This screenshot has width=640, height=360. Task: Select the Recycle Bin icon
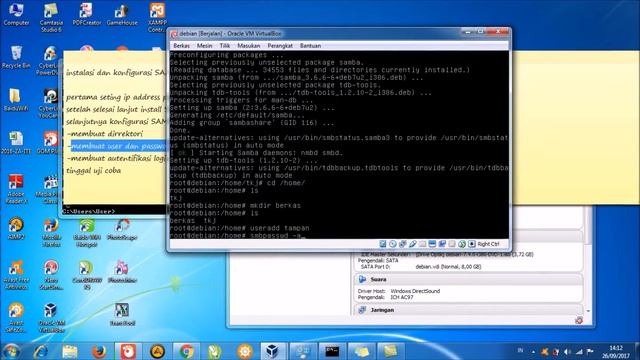click(16, 57)
